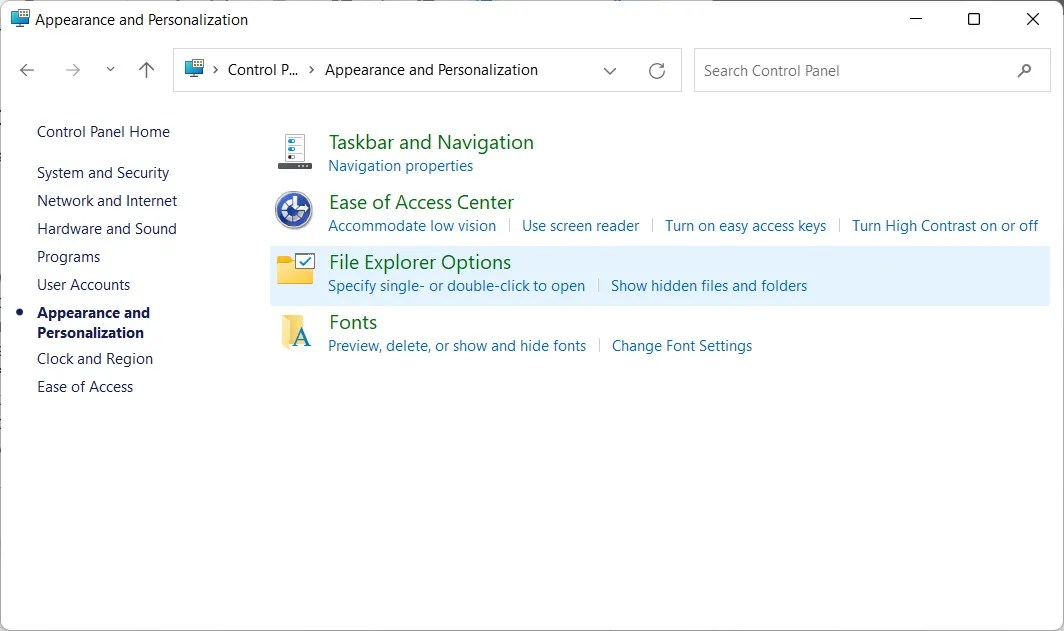This screenshot has width=1064, height=631.
Task: Click the search magnifier icon
Action: pyautogui.click(x=1024, y=70)
